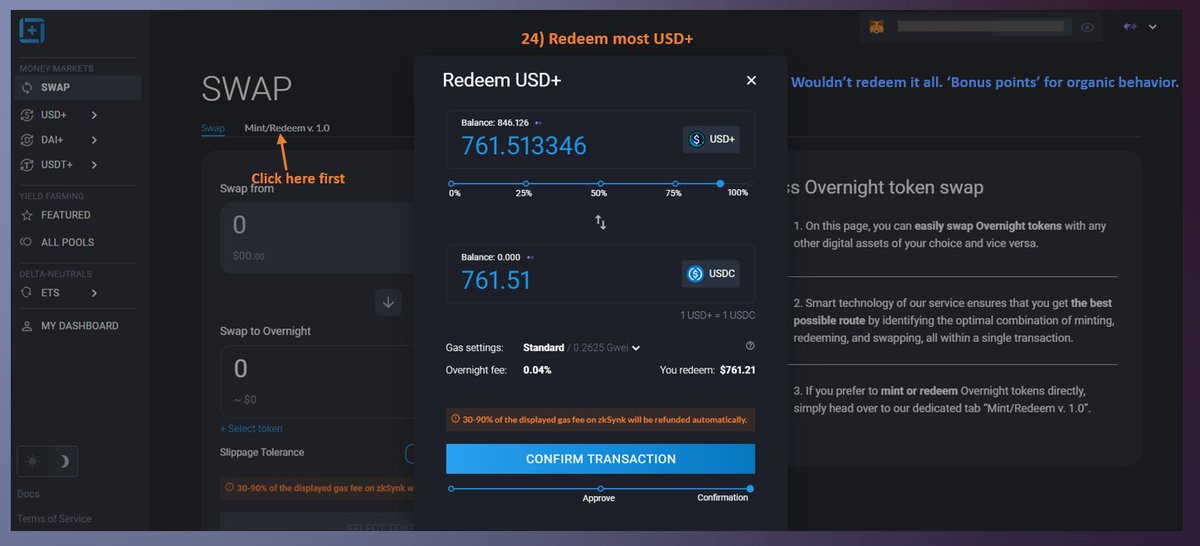This screenshot has height=546, width=1200.
Task: Click the DAI+ sidebar coin icon
Action: click(27, 140)
